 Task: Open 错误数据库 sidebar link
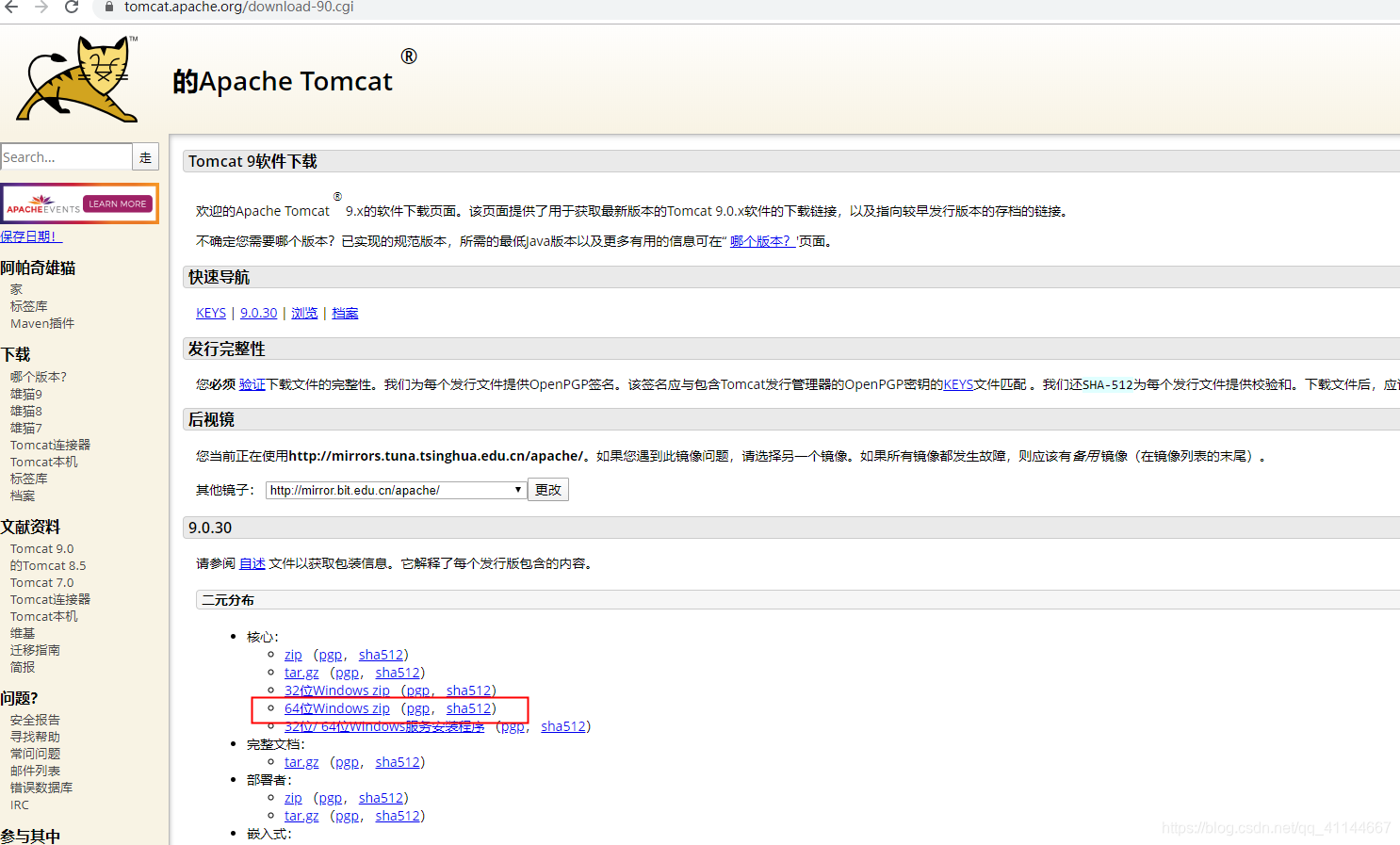(41, 788)
